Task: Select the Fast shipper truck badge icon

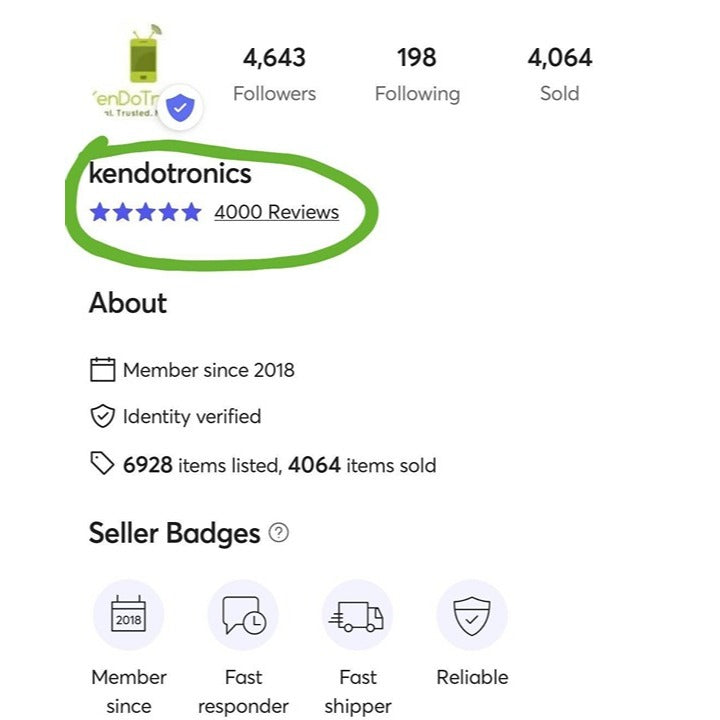Action: (x=357, y=615)
